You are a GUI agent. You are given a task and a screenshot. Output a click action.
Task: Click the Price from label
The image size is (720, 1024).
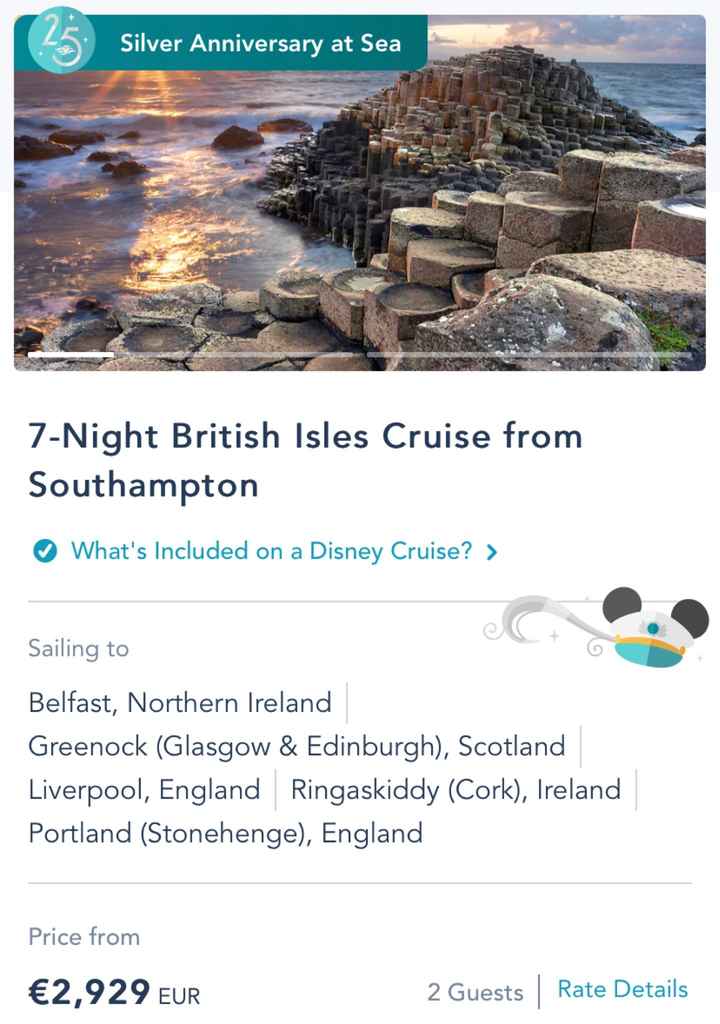pyautogui.click(x=84, y=937)
